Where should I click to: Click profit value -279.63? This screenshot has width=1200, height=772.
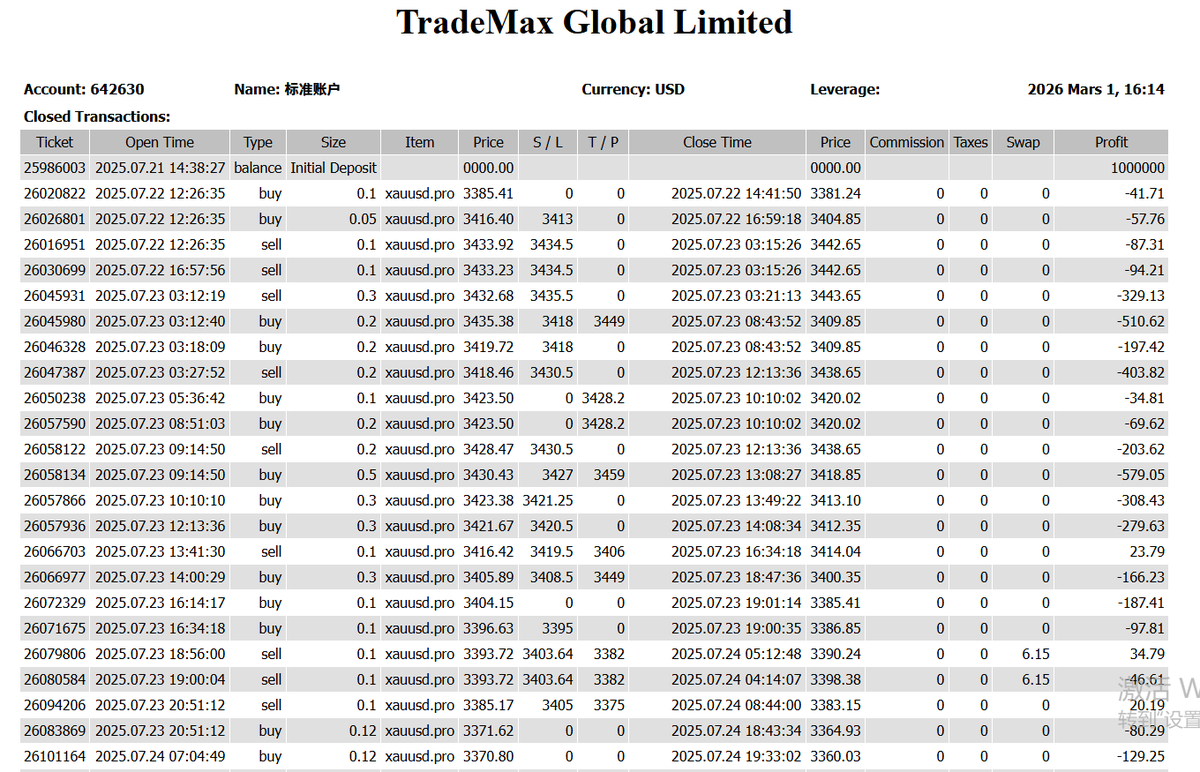[x=1141, y=526]
